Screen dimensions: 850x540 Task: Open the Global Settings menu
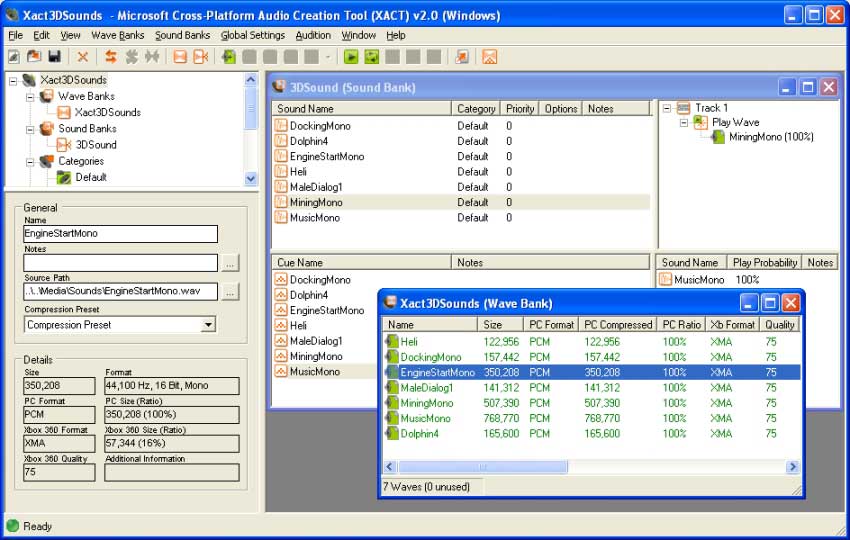pyautogui.click(x=253, y=35)
